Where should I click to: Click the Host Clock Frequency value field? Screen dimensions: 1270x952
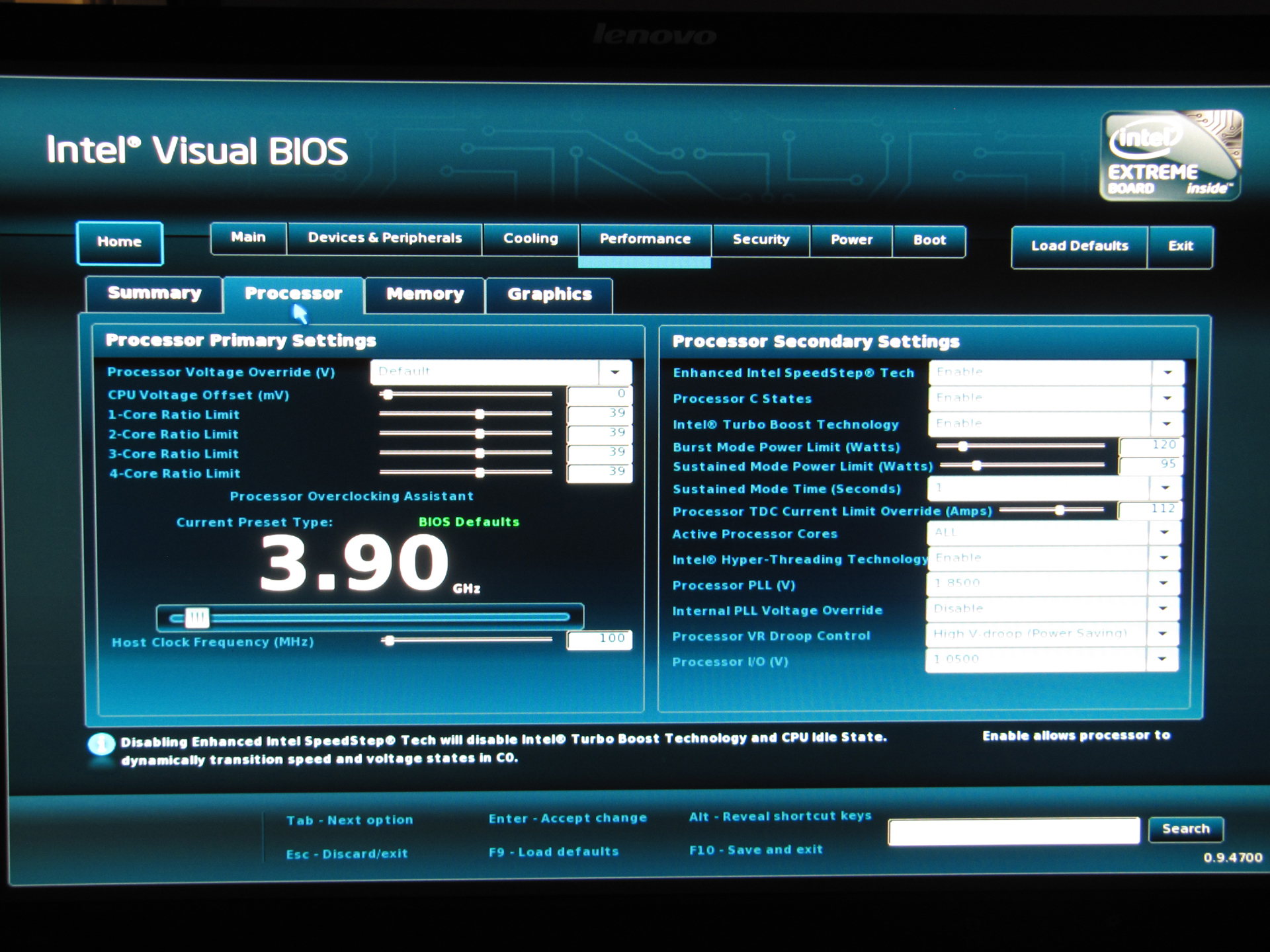(x=599, y=639)
